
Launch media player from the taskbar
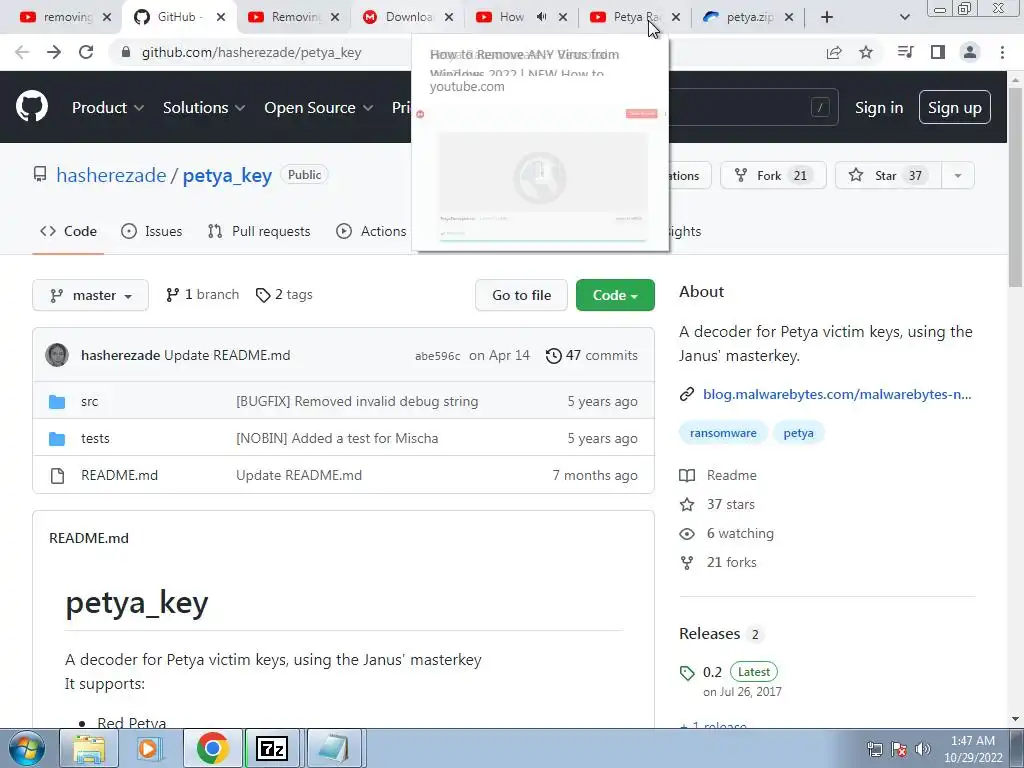(x=150, y=748)
